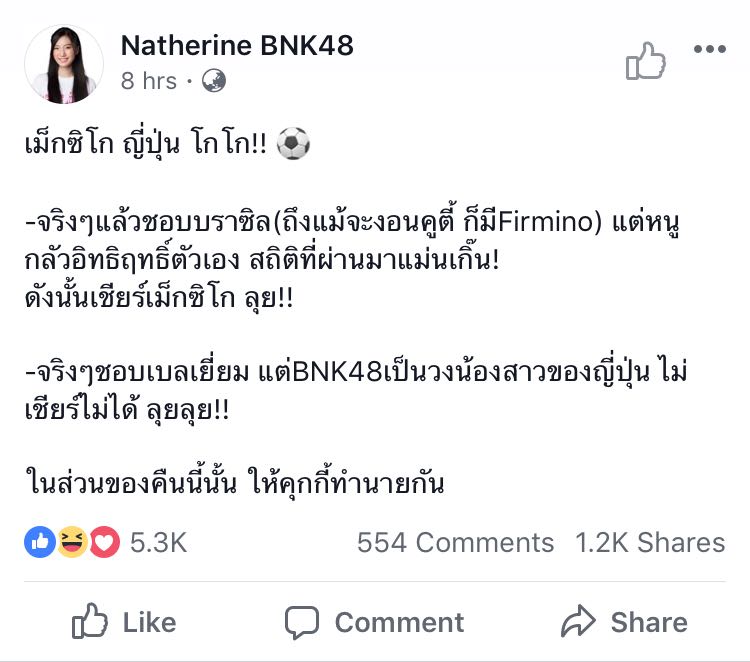View the 1.2K Shares list

point(650,542)
